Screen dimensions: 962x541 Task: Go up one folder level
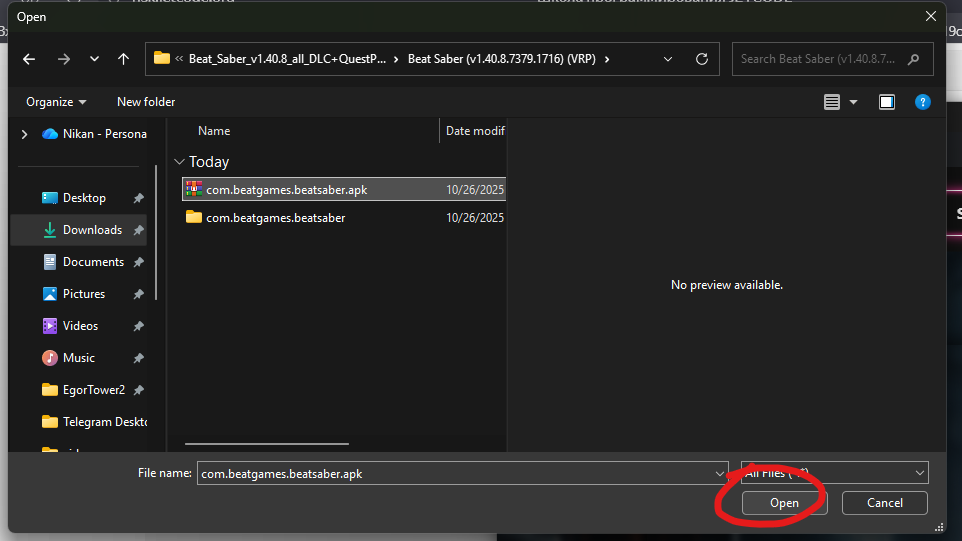coord(123,59)
